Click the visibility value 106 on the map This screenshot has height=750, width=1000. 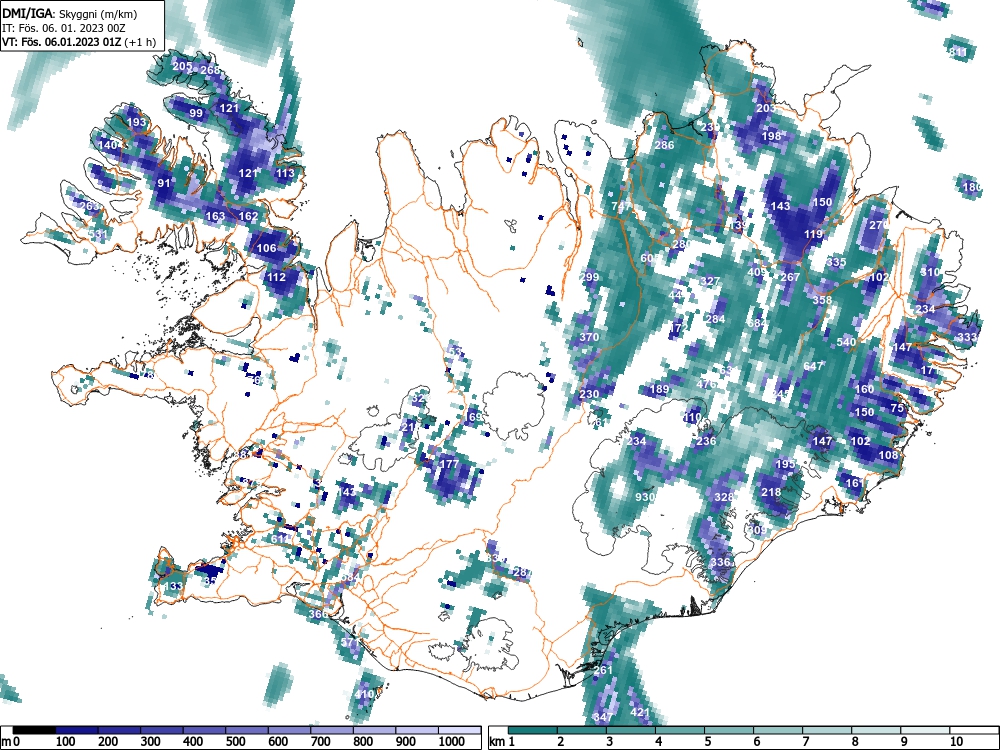point(267,248)
